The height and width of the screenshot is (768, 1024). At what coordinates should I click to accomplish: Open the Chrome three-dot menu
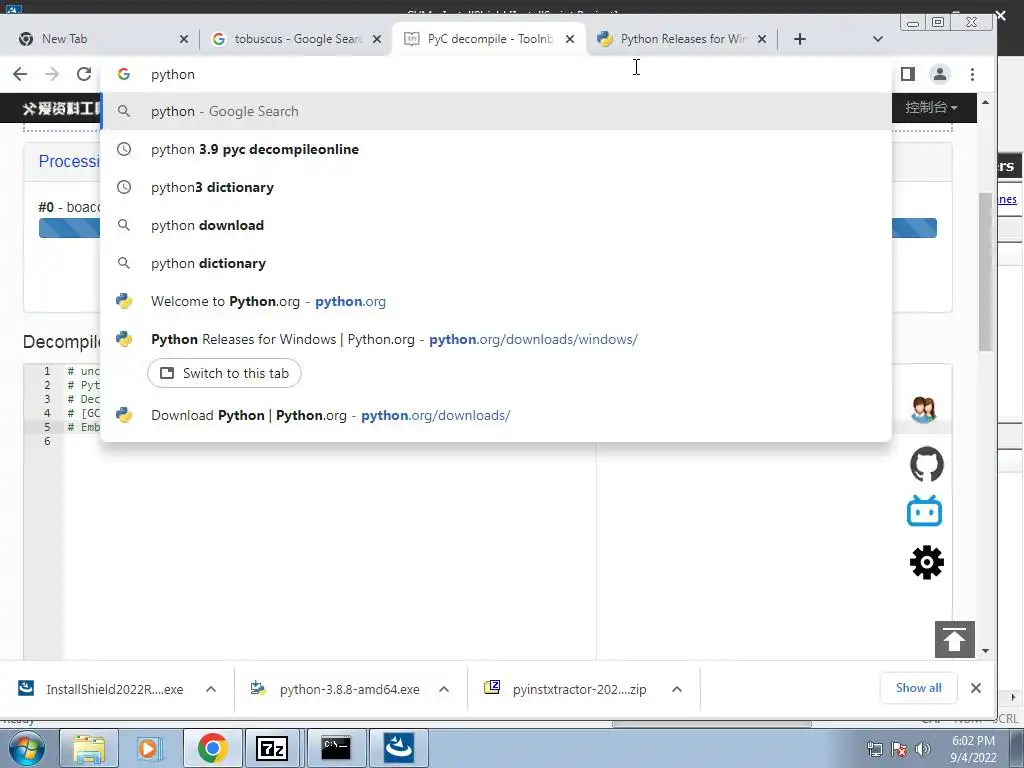point(972,74)
